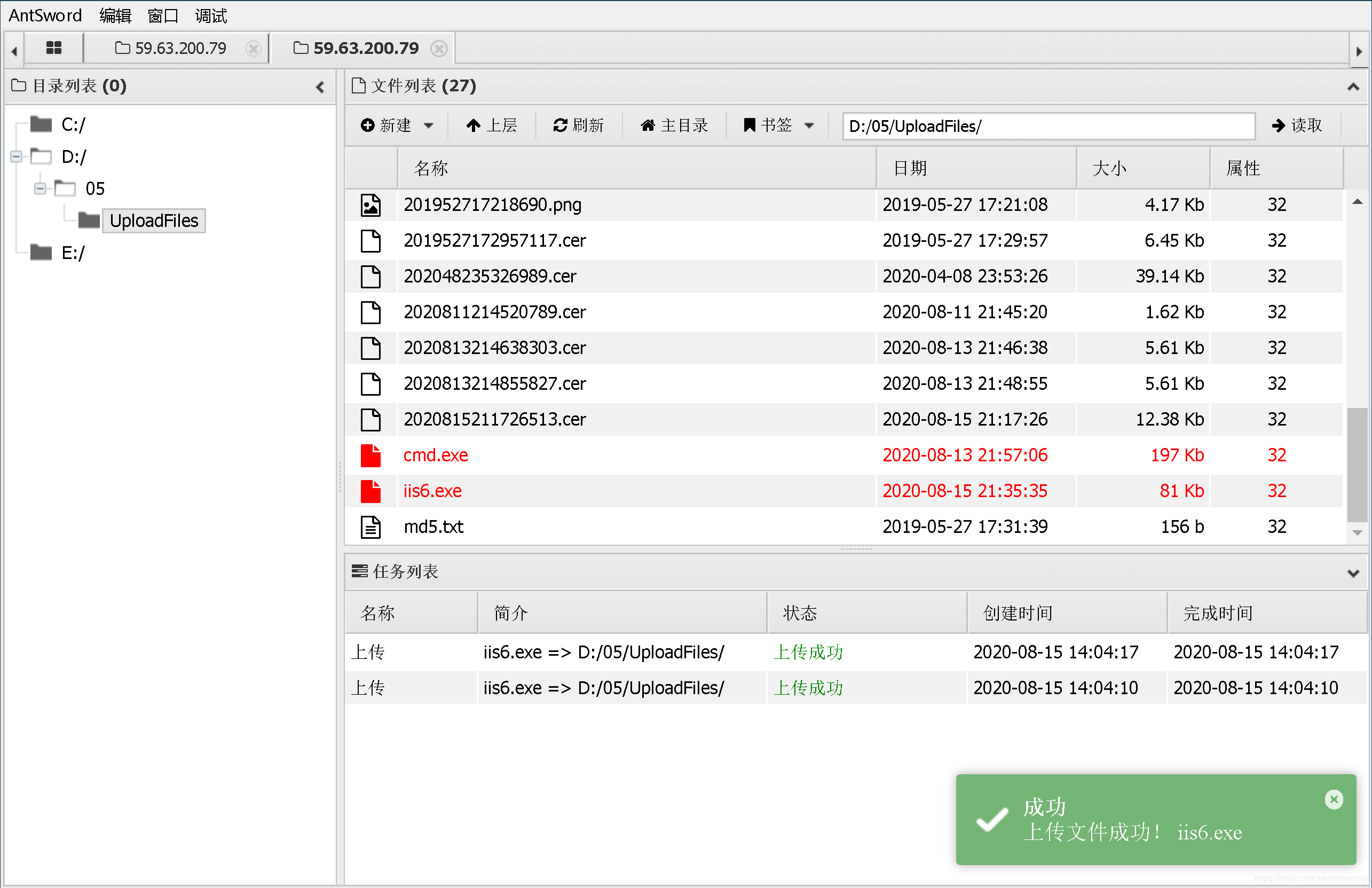
Task: Open the 调试 menu
Action: coord(211,15)
